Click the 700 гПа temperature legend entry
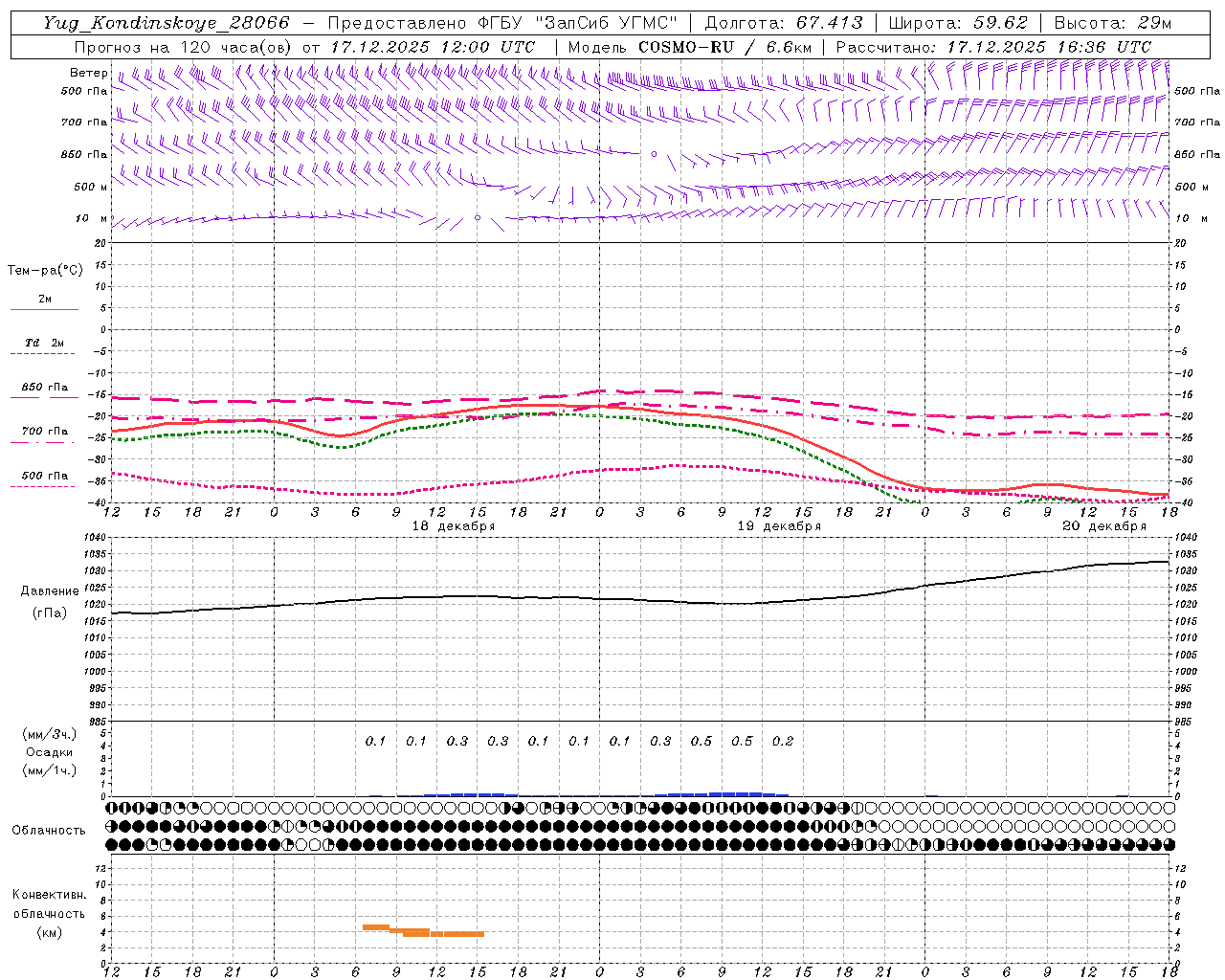1225x980 pixels. pyautogui.click(x=44, y=432)
